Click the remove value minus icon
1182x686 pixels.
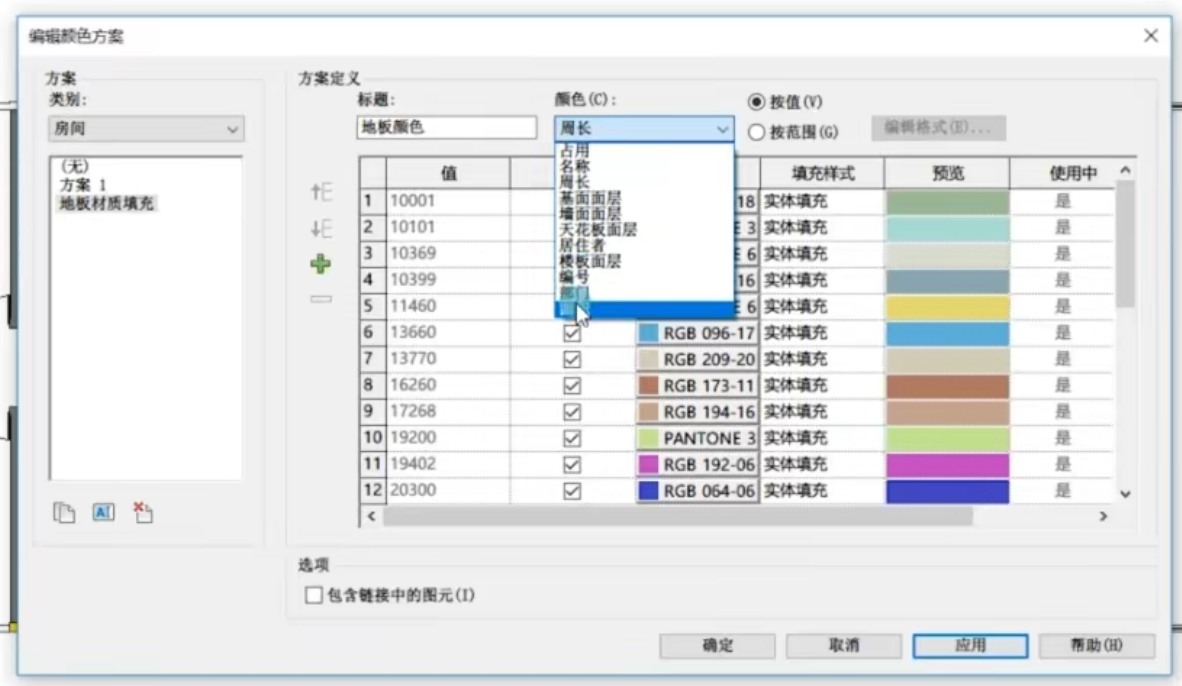[321, 299]
